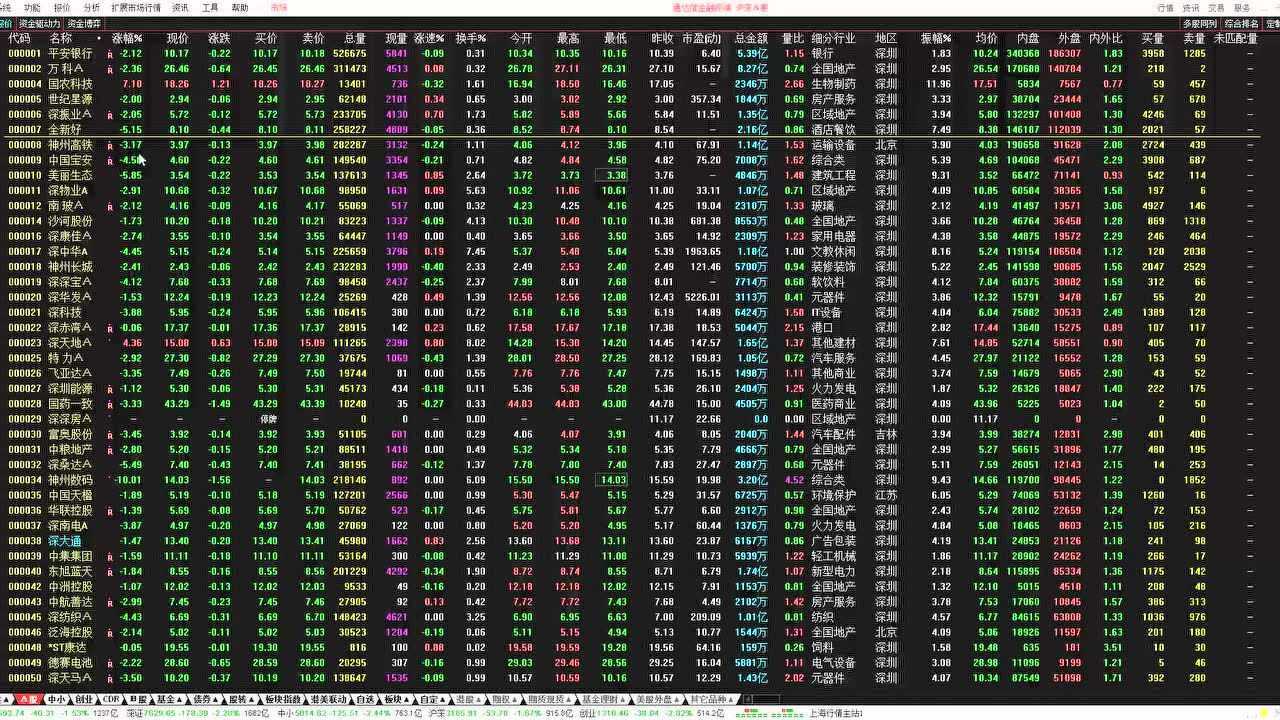Click 行情 button at top right
Image resolution: width=1280 pixels, height=720 pixels.
pos(1166,7)
